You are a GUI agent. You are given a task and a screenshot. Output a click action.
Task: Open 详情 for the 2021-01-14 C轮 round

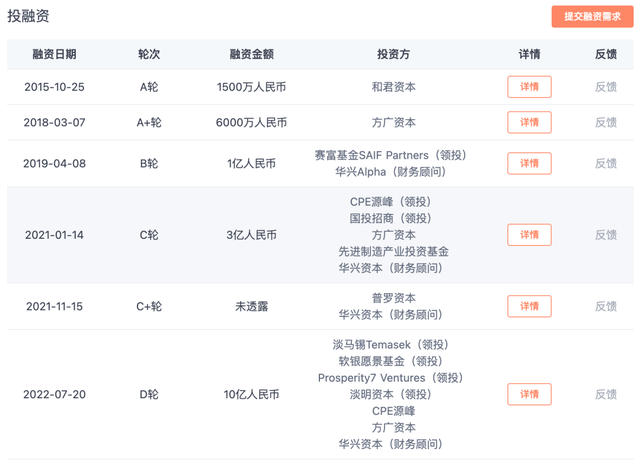click(529, 235)
